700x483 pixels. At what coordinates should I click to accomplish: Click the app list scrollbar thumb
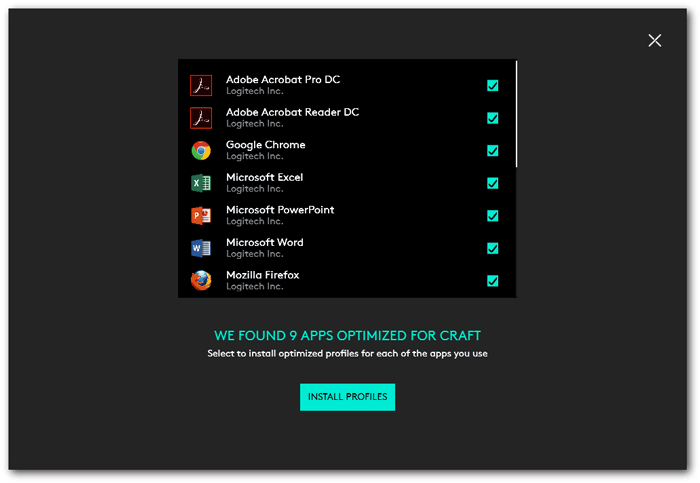pyautogui.click(x=517, y=114)
